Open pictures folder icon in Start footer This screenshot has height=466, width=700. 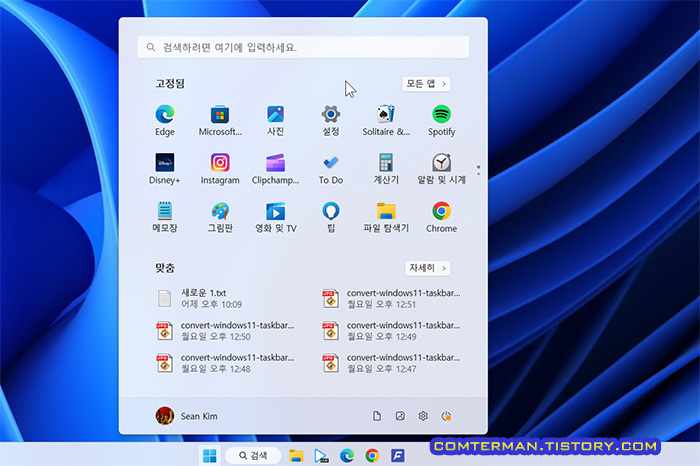click(400, 416)
